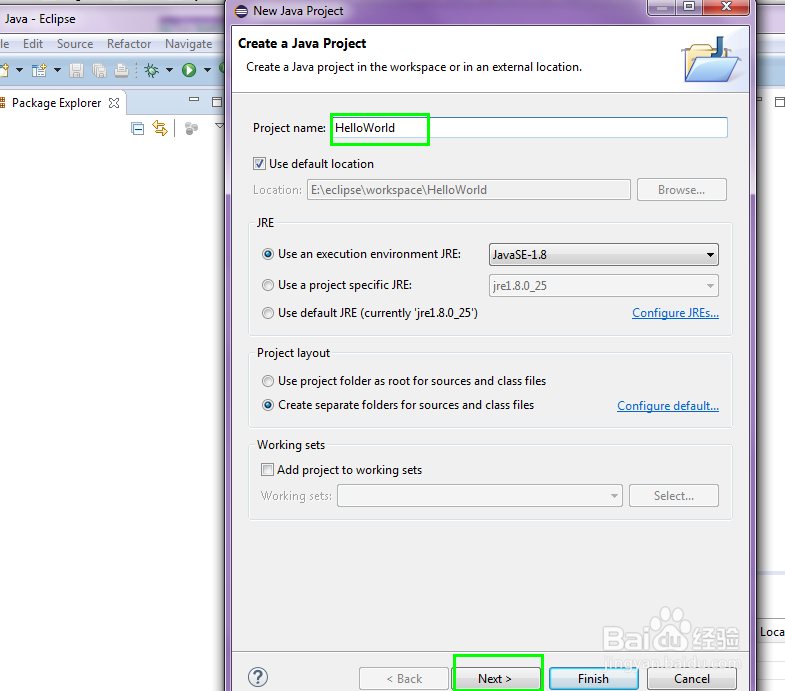This screenshot has width=785, height=691.
Task: Click the green Run icon
Action: point(189,70)
